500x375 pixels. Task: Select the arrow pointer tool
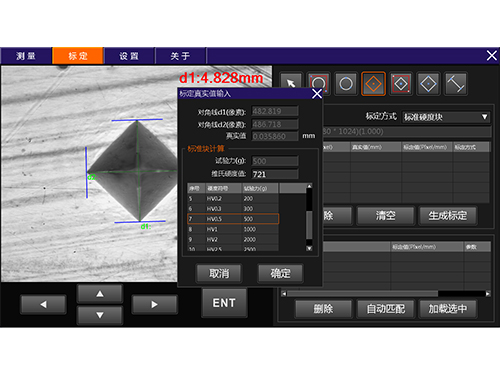coord(291,83)
